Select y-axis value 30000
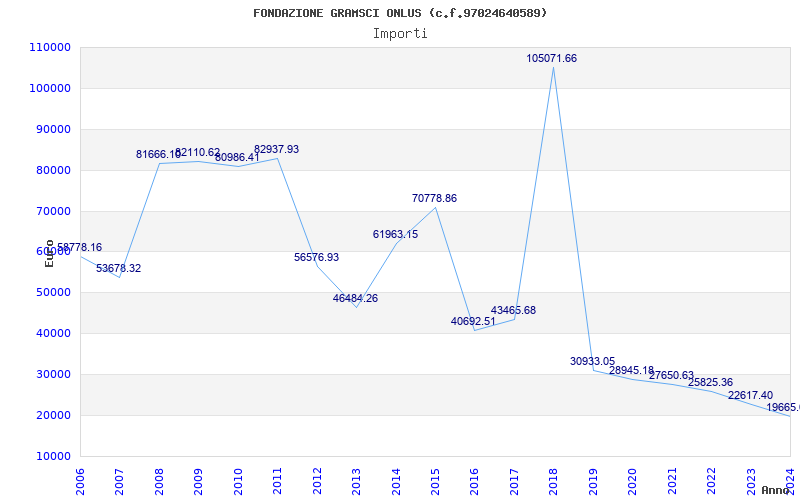Viewport: 800px width, 500px height. [x=53, y=374]
